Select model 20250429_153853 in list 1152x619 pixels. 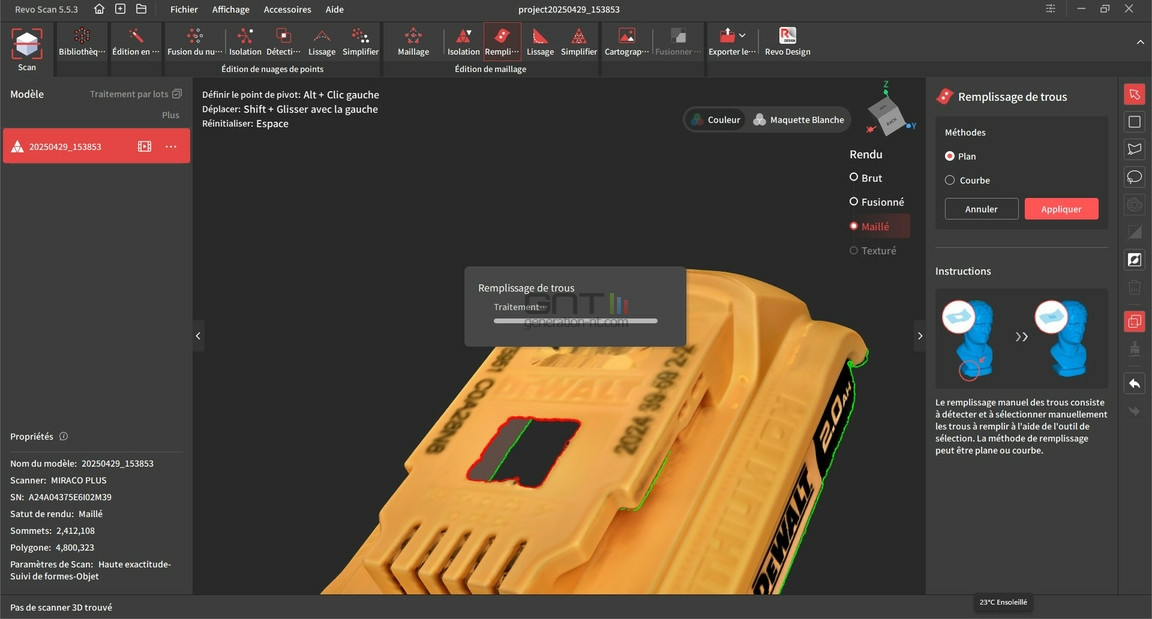pyautogui.click(x=96, y=146)
